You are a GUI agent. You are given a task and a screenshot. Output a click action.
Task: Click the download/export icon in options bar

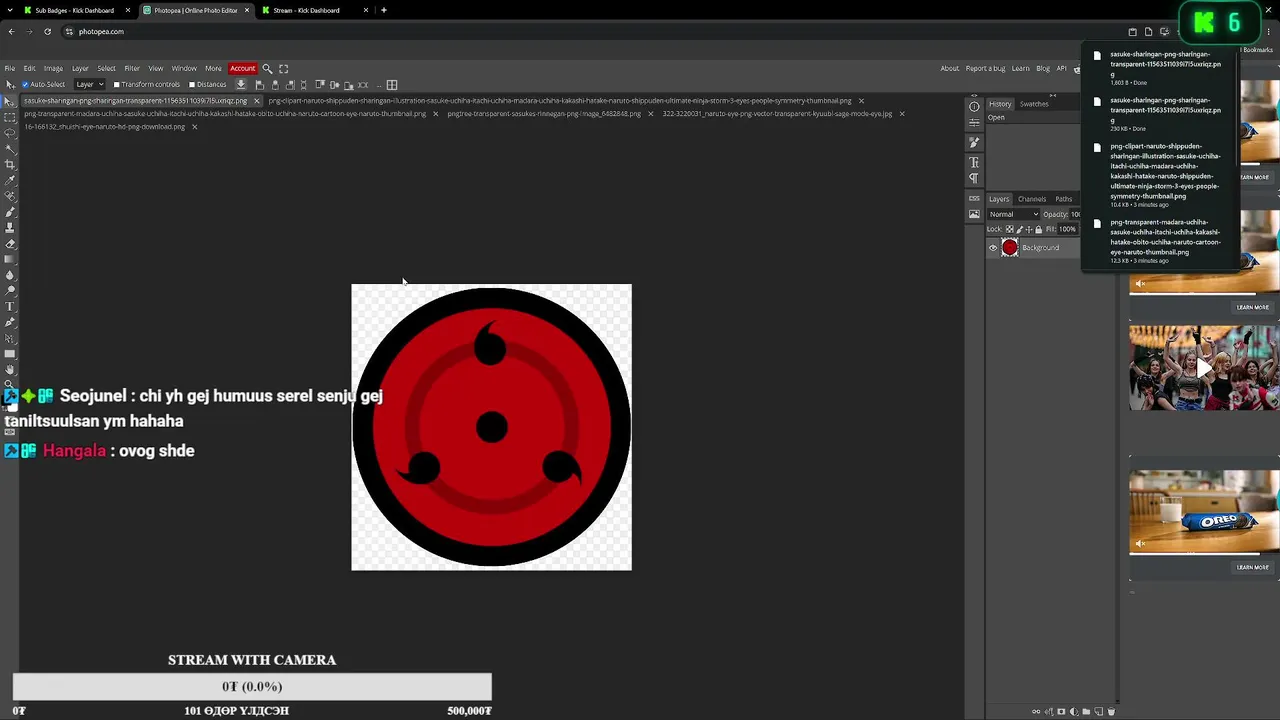[241, 84]
